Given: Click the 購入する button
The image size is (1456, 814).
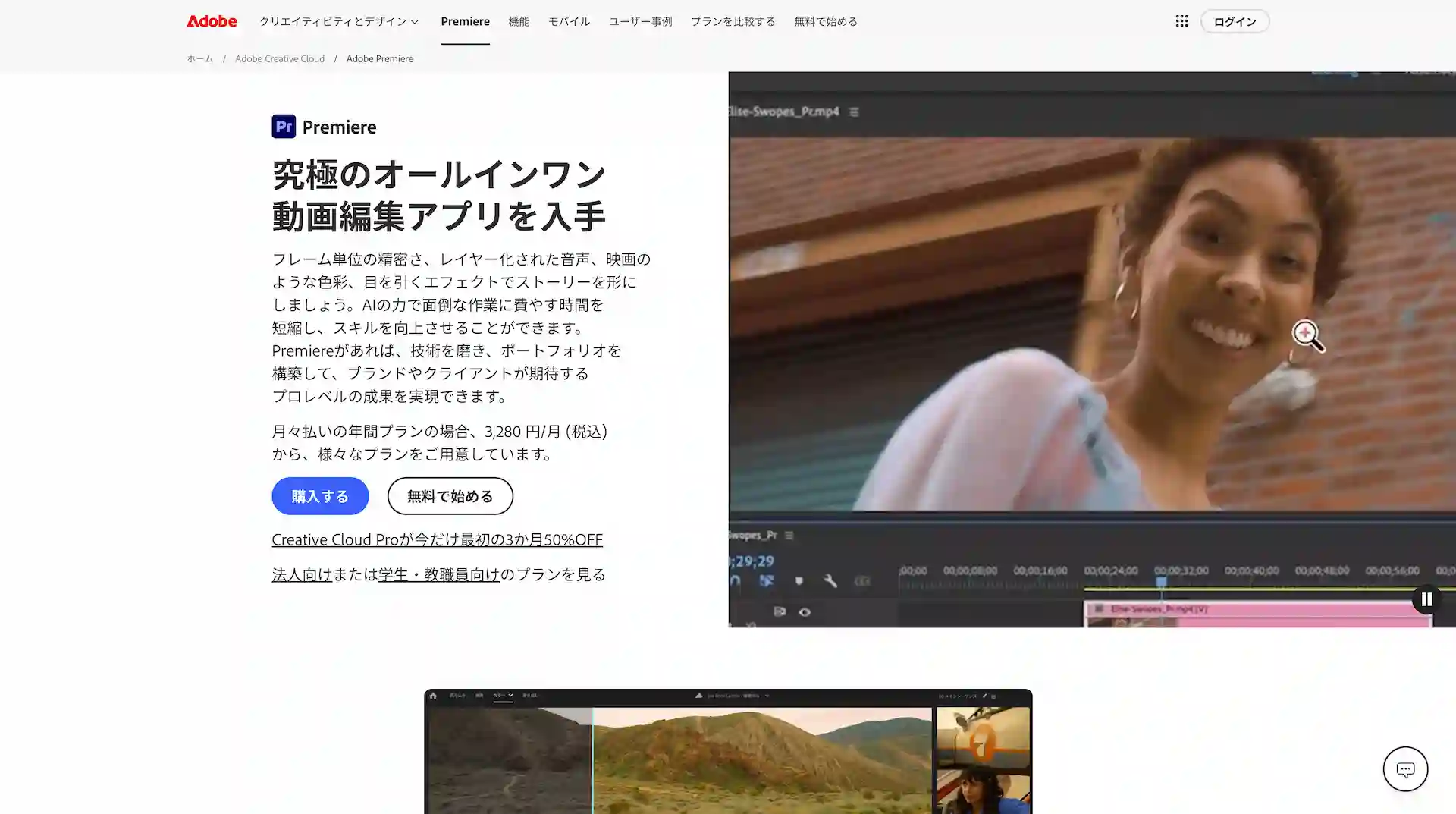Looking at the screenshot, I should 320,496.
